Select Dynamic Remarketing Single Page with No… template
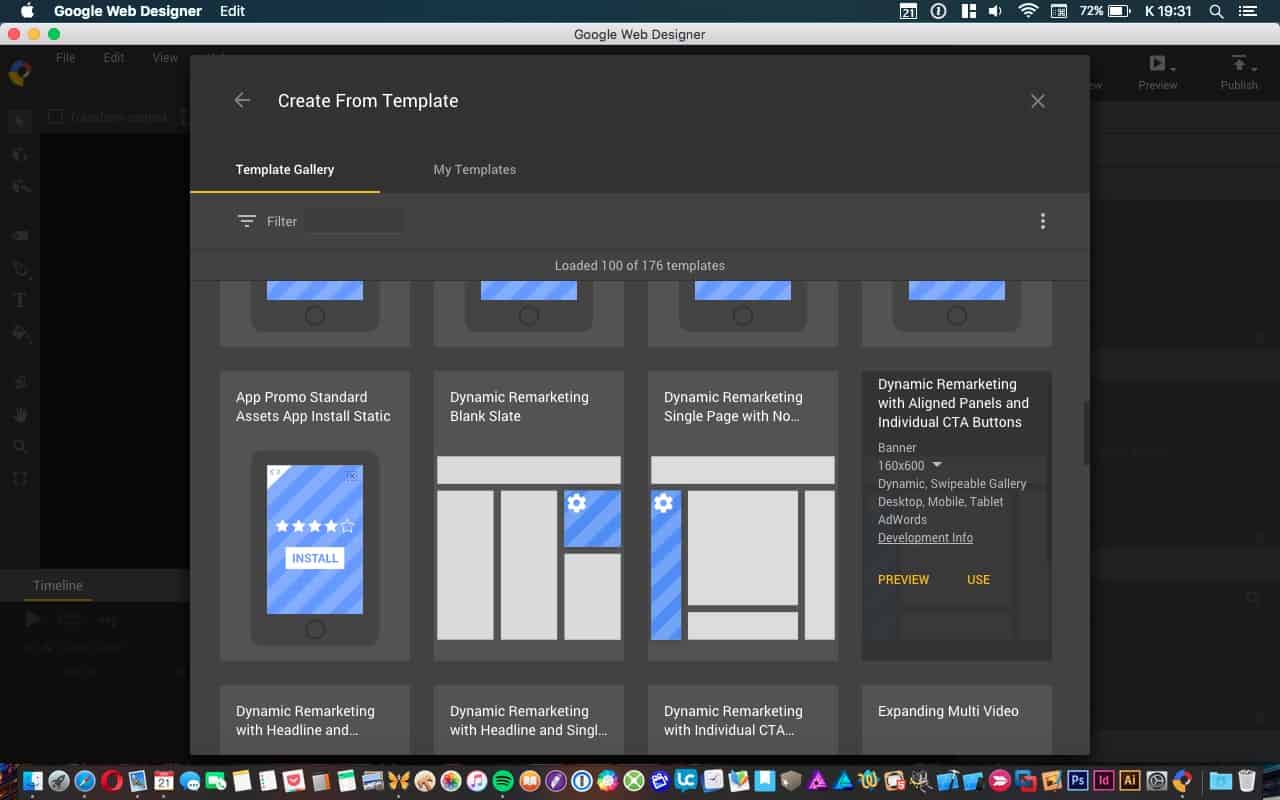This screenshot has height=800, width=1280. 743,516
